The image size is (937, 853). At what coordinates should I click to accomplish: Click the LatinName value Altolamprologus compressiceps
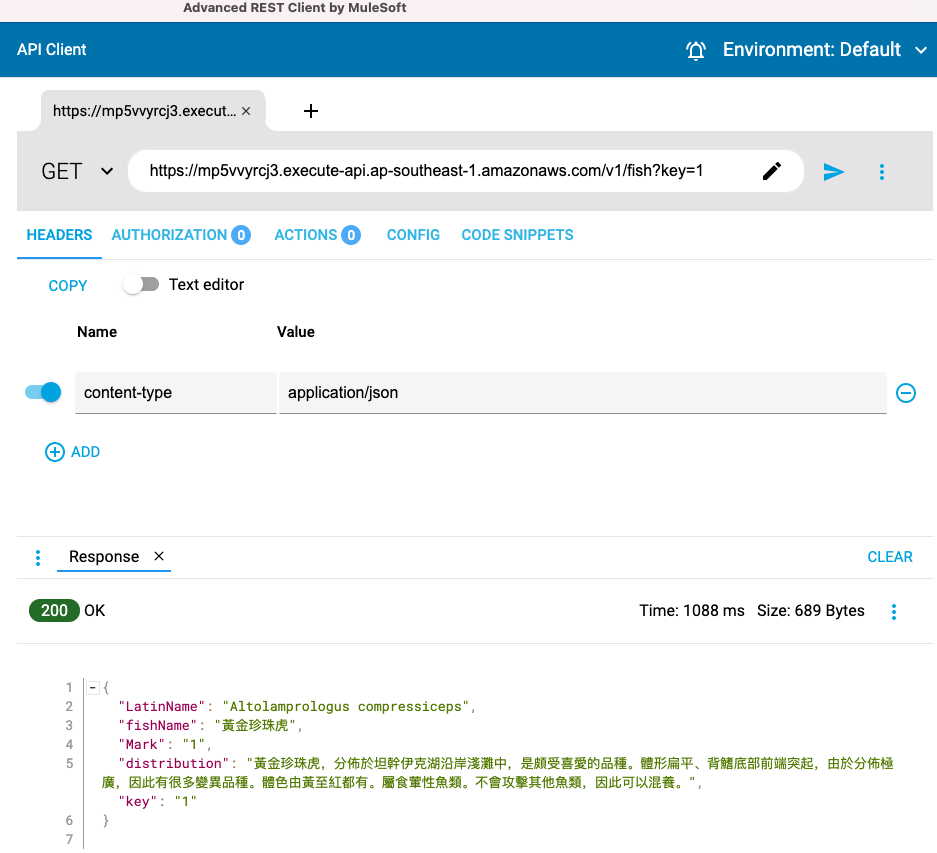pos(345,707)
